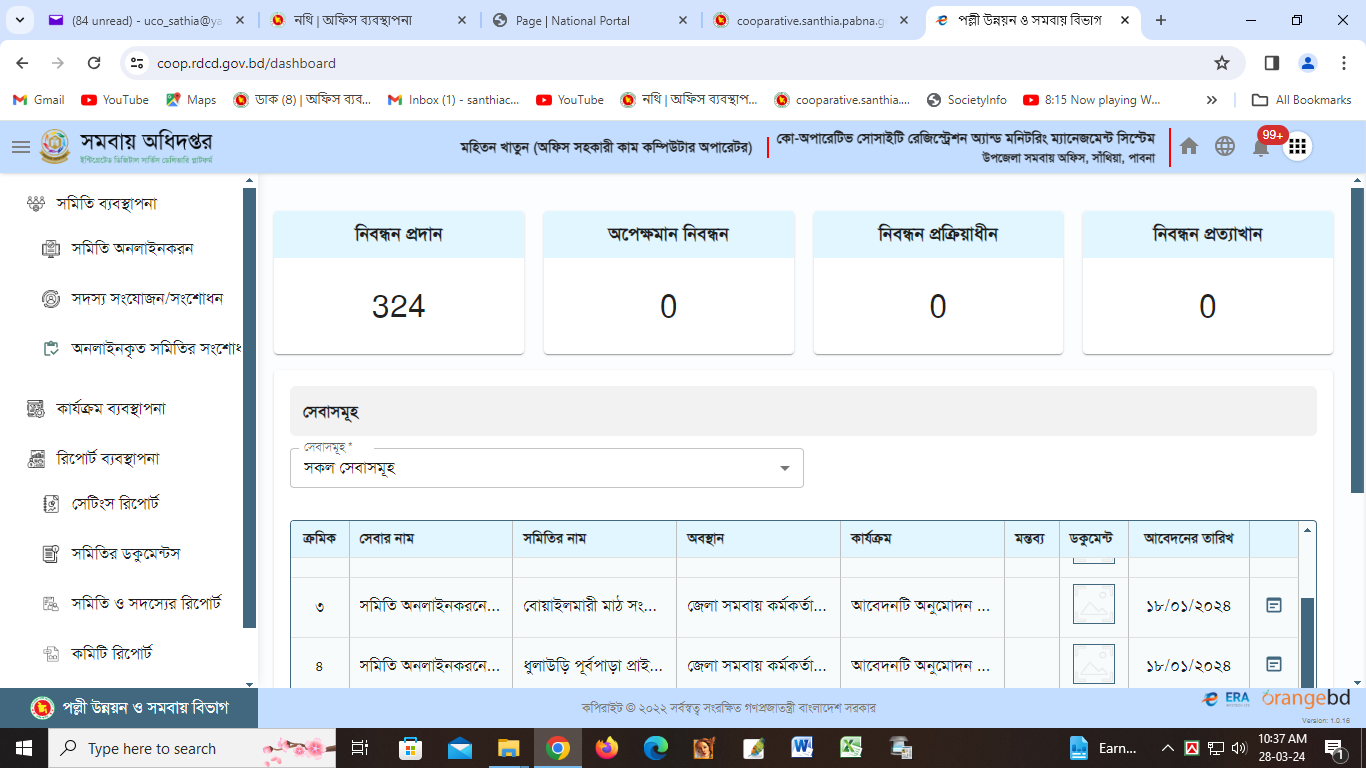Open the home icon in header
This screenshot has width=1366, height=768.
point(1189,146)
